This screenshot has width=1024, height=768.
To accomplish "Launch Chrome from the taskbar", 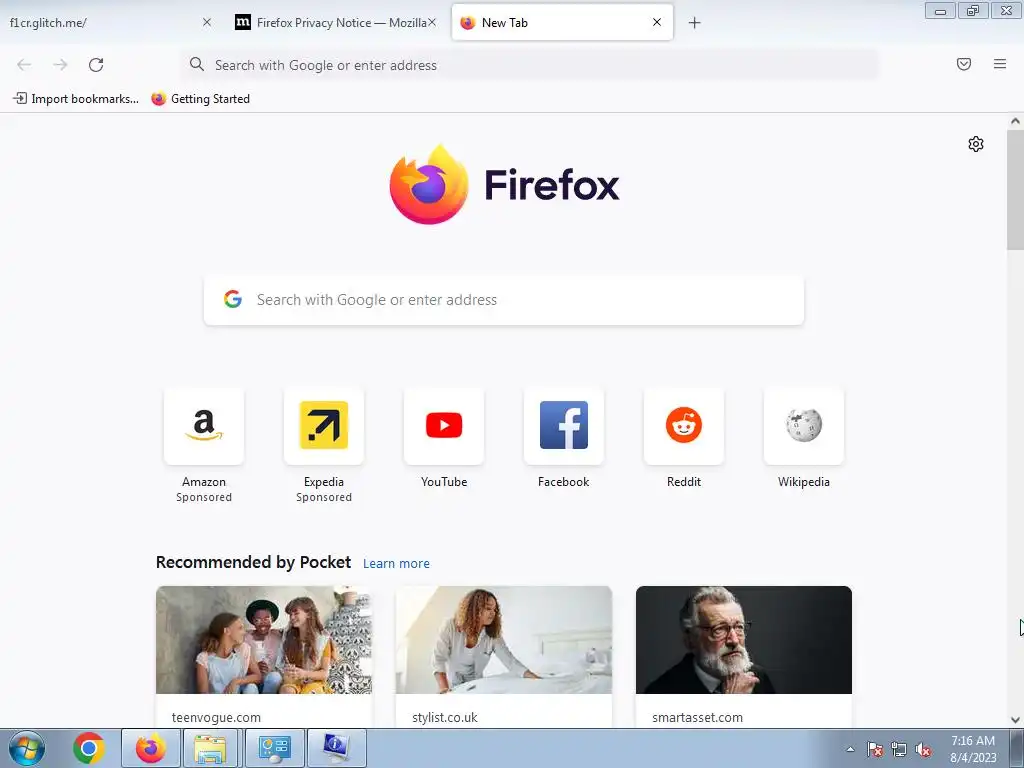I will click(x=89, y=748).
